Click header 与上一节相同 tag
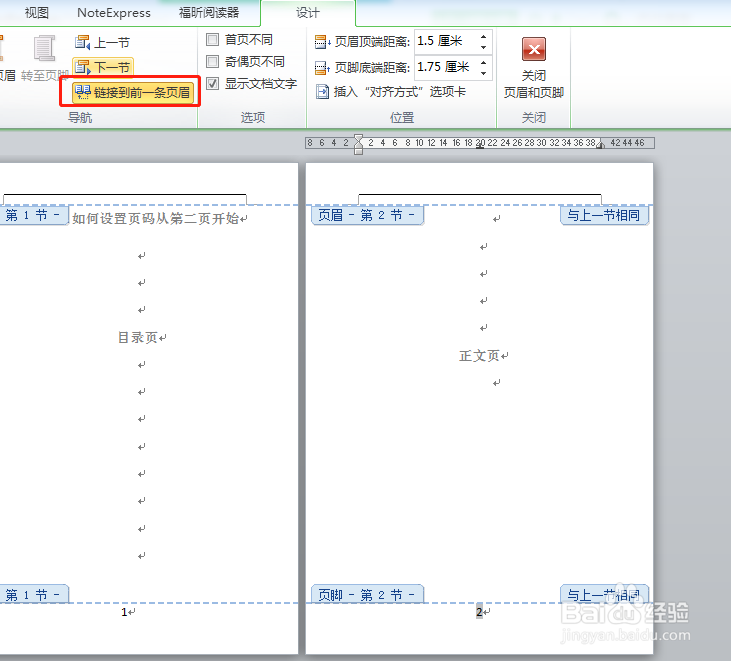This screenshot has width=731, height=661. [604, 215]
